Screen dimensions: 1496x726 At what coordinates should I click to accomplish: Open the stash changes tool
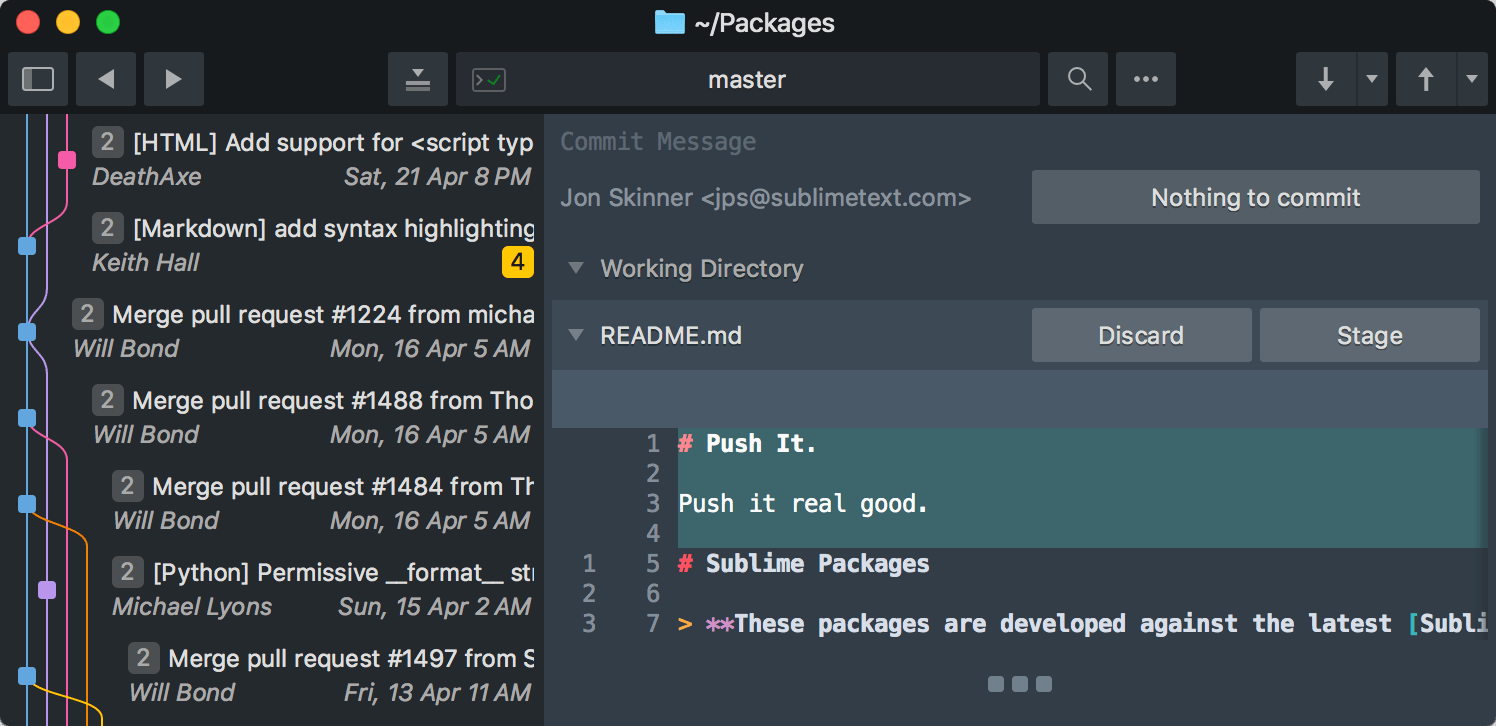[x=418, y=79]
